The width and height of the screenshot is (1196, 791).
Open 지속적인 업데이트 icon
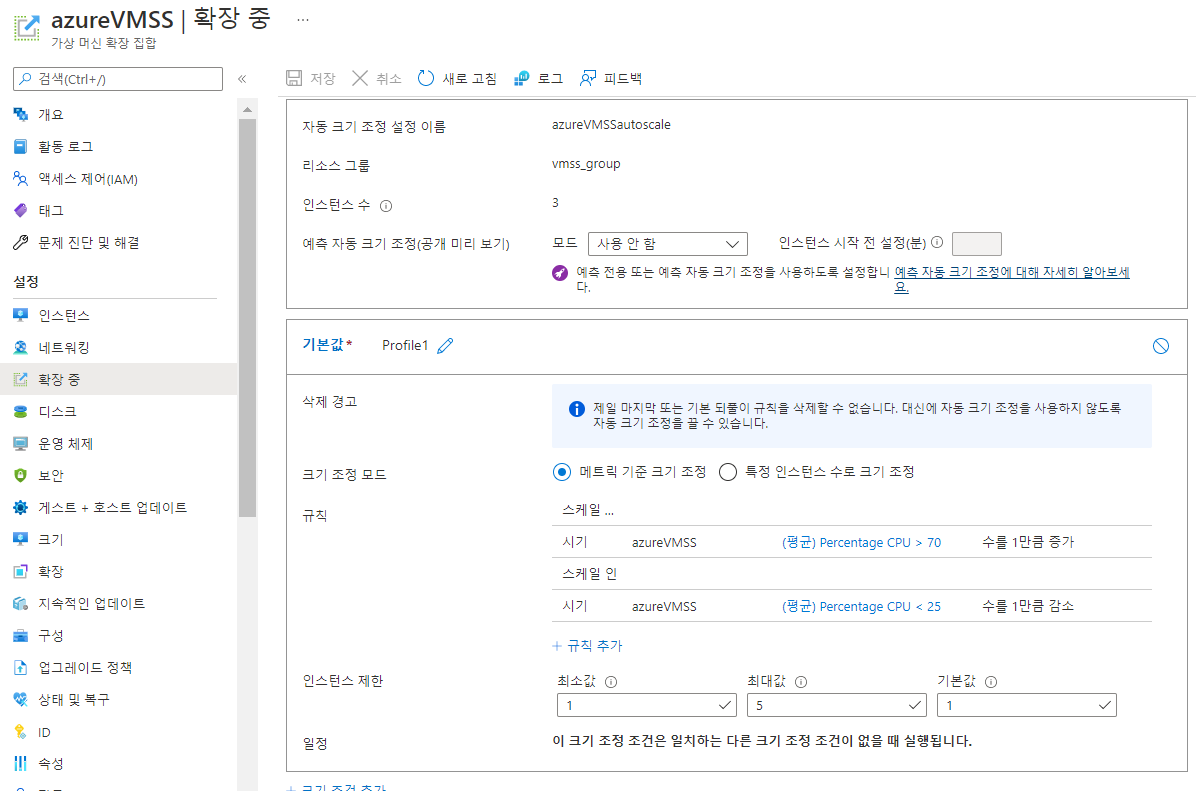(x=21, y=603)
